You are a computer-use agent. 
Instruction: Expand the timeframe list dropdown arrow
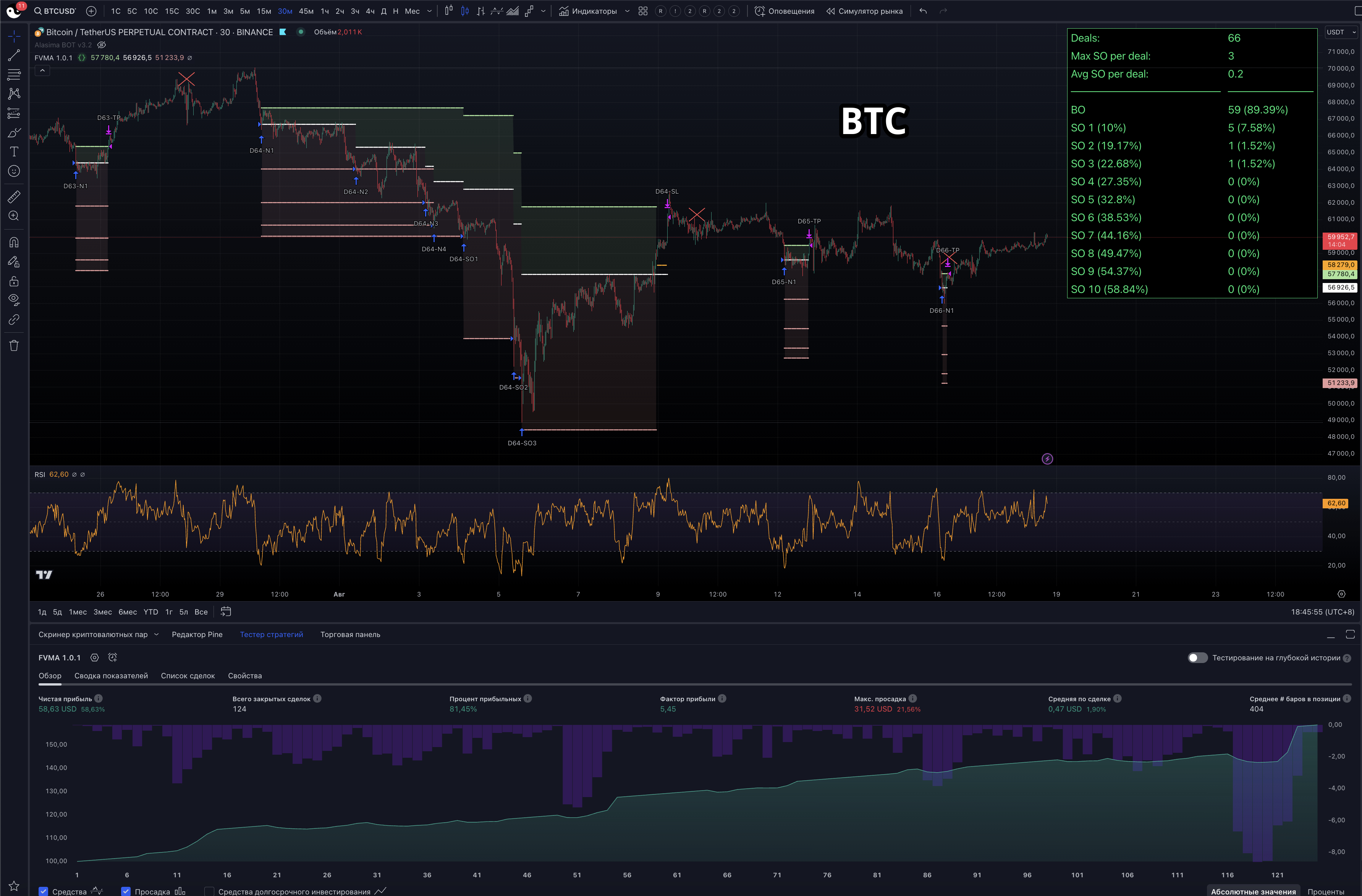[430, 11]
